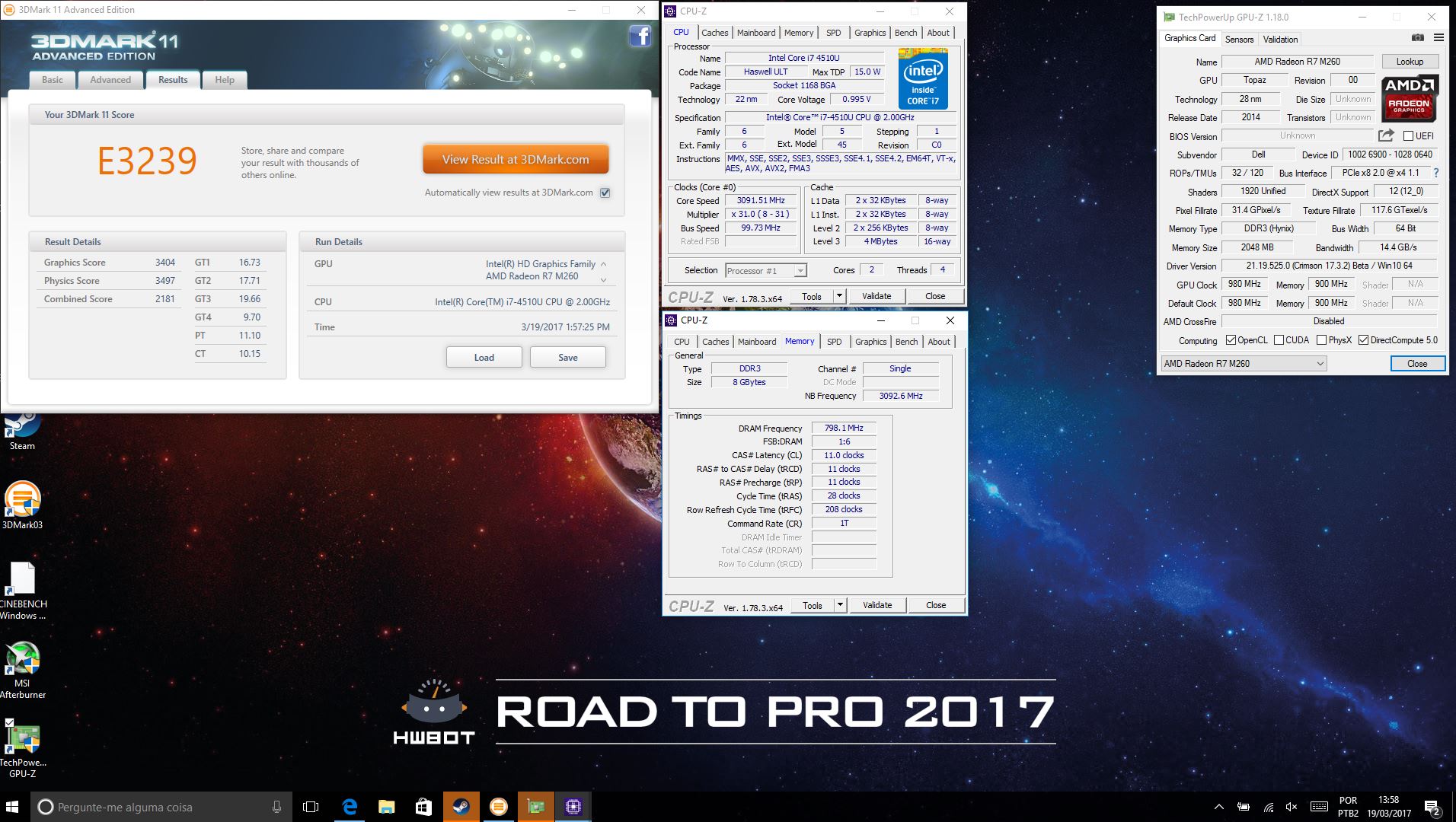Click taskbar clock showing 13:58
The height and width of the screenshot is (822, 1456).
1388,807
